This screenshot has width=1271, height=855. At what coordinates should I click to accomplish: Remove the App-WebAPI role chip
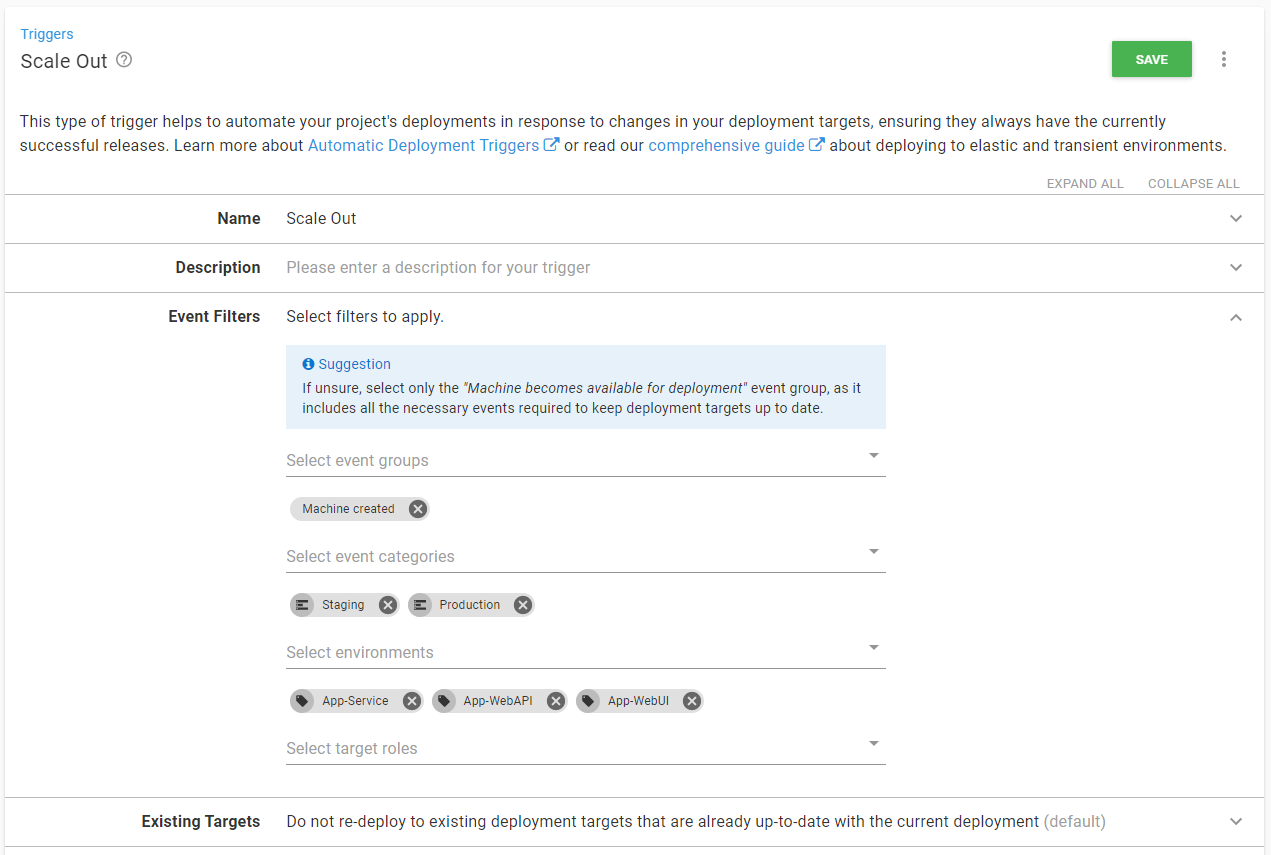tap(556, 701)
